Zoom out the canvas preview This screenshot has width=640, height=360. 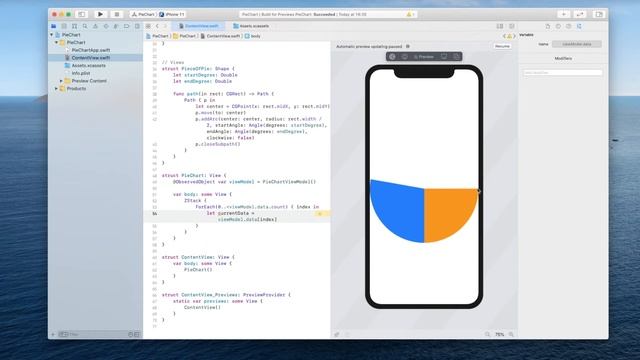pyautogui.click(x=487, y=334)
